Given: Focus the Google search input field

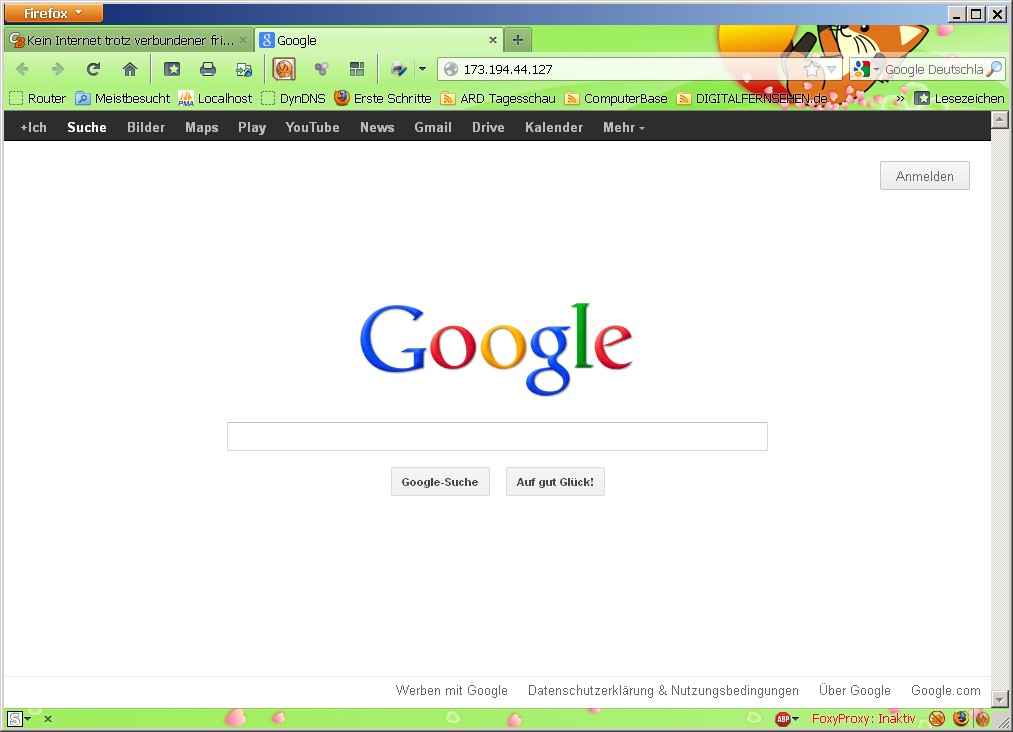Looking at the screenshot, I should pos(497,436).
